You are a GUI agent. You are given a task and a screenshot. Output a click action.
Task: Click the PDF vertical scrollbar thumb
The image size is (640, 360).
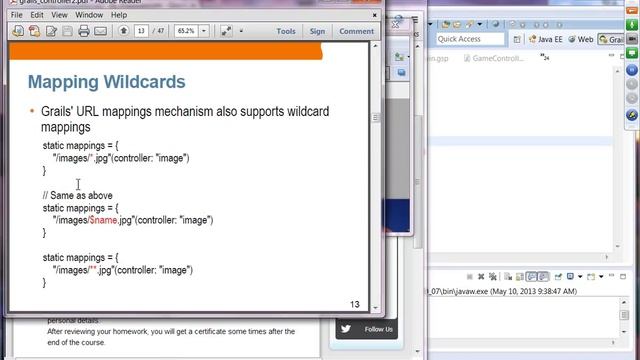click(376, 118)
